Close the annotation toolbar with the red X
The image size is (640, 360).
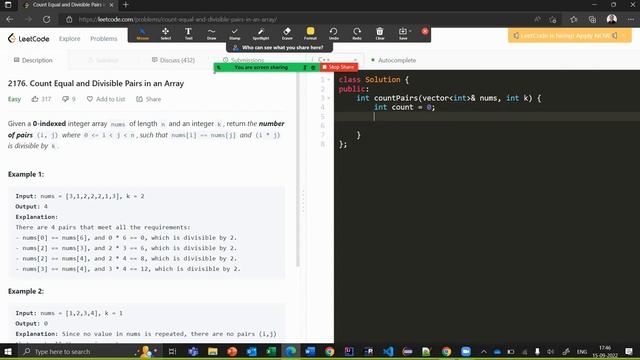(x=425, y=31)
